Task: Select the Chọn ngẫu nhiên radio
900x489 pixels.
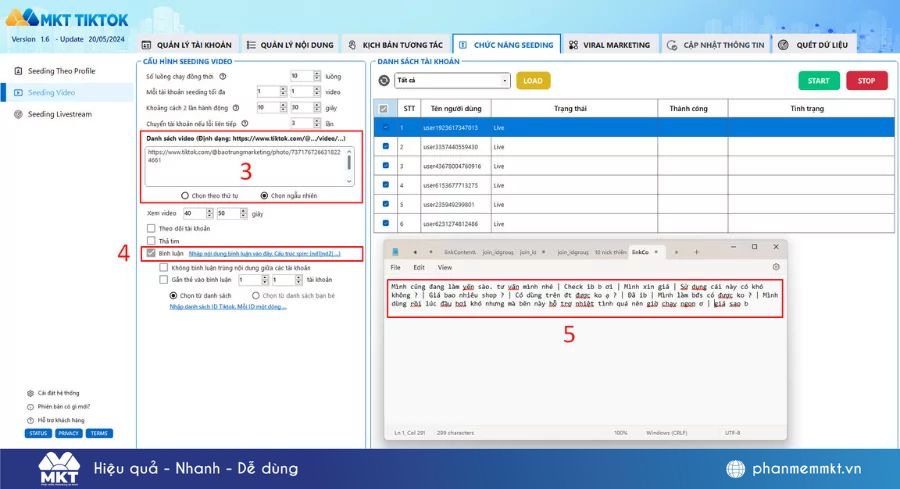Action: (x=264, y=196)
